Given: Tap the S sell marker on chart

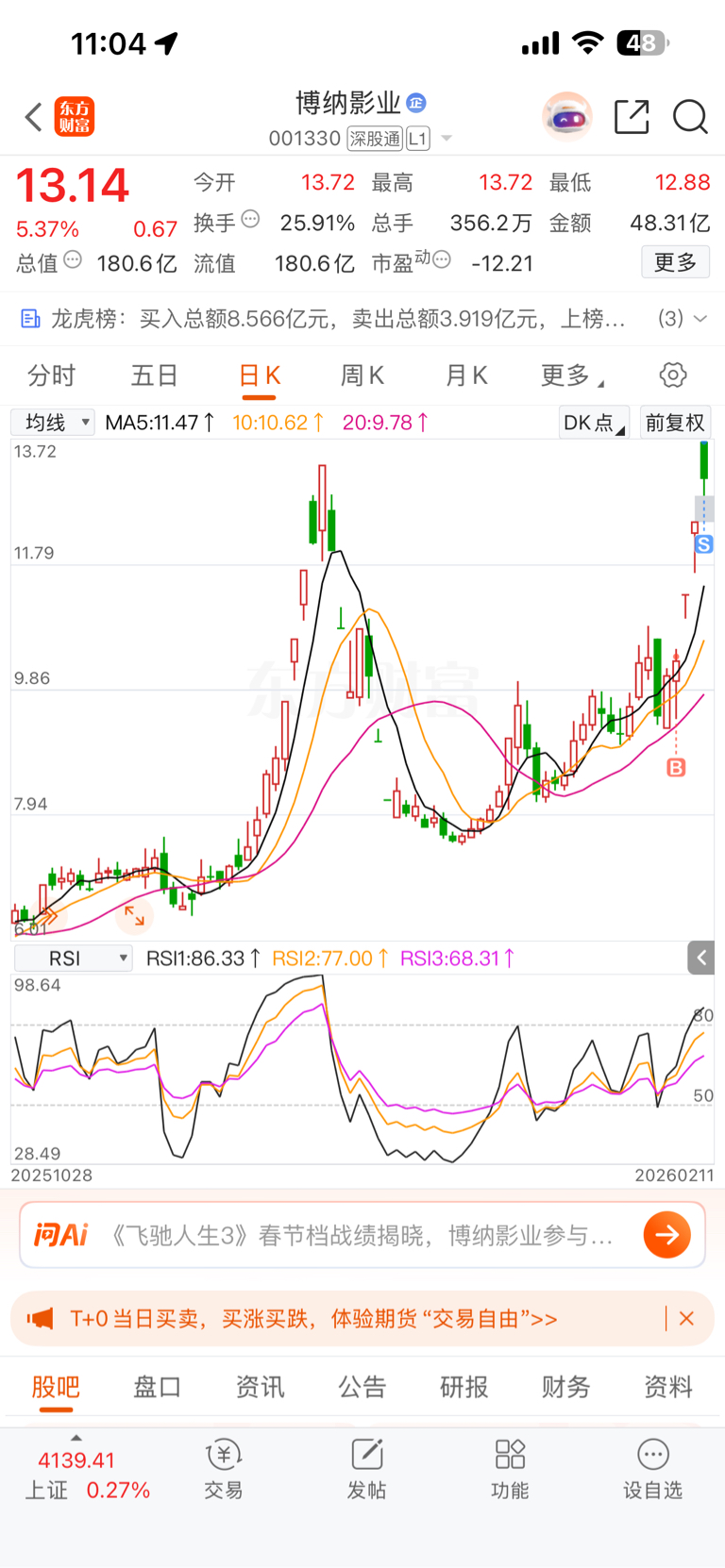Looking at the screenshot, I should coord(703,544).
